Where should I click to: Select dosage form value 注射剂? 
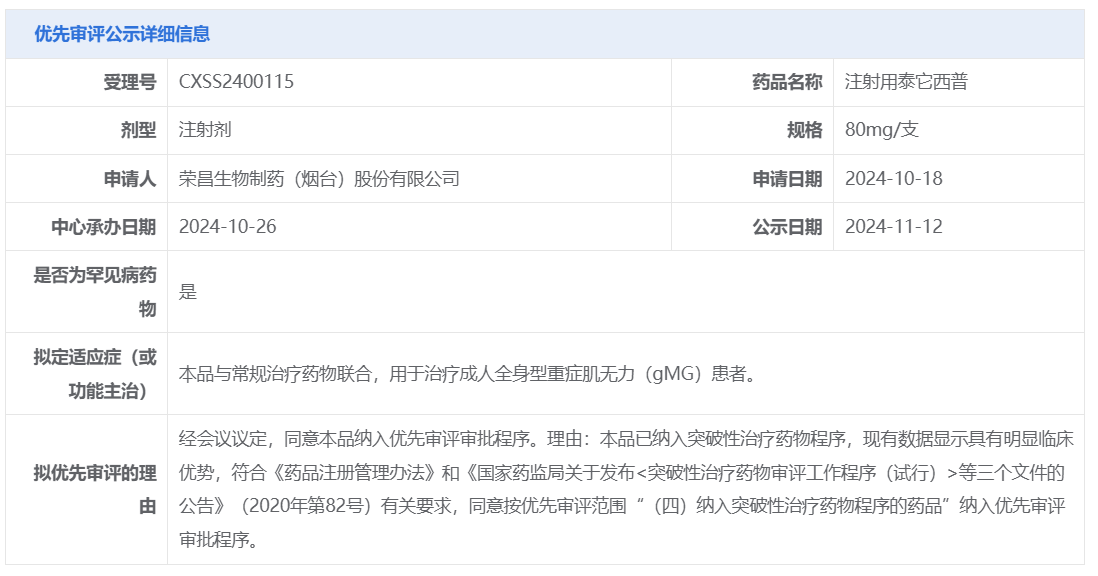(204, 129)
